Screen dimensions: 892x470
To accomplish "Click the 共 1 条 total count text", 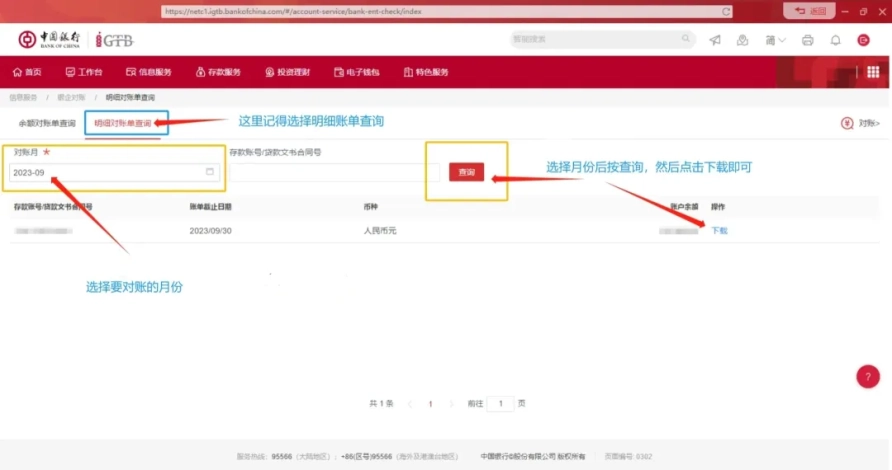I will coord(381,403).
